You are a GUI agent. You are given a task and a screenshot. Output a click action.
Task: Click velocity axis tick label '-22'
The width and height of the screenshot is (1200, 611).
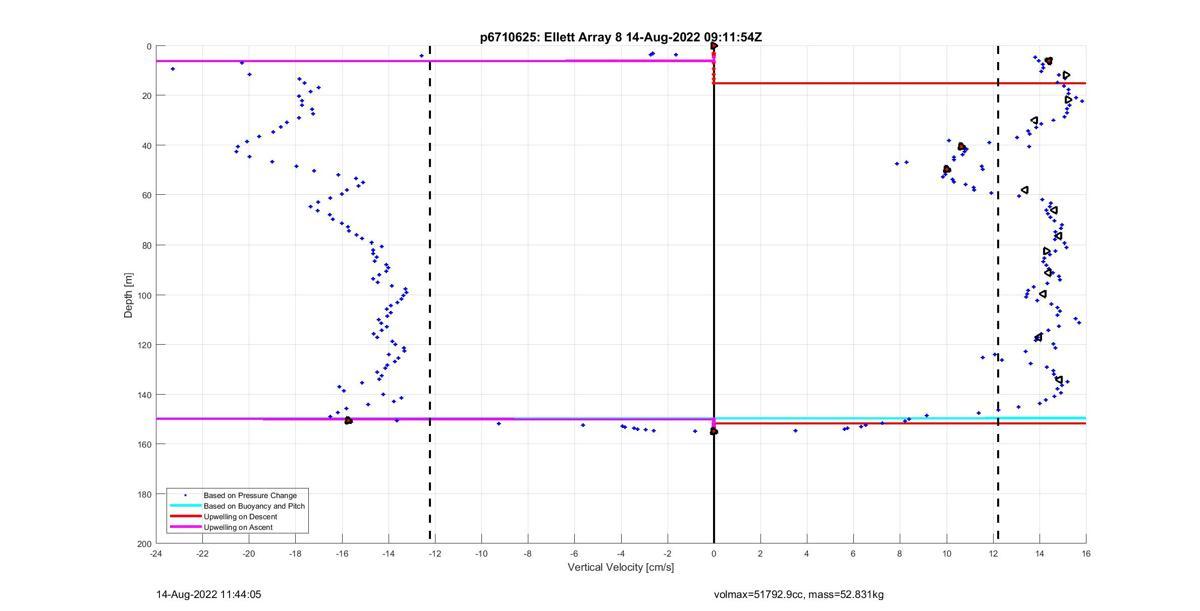pyautogui.click(x=202, y=553)
